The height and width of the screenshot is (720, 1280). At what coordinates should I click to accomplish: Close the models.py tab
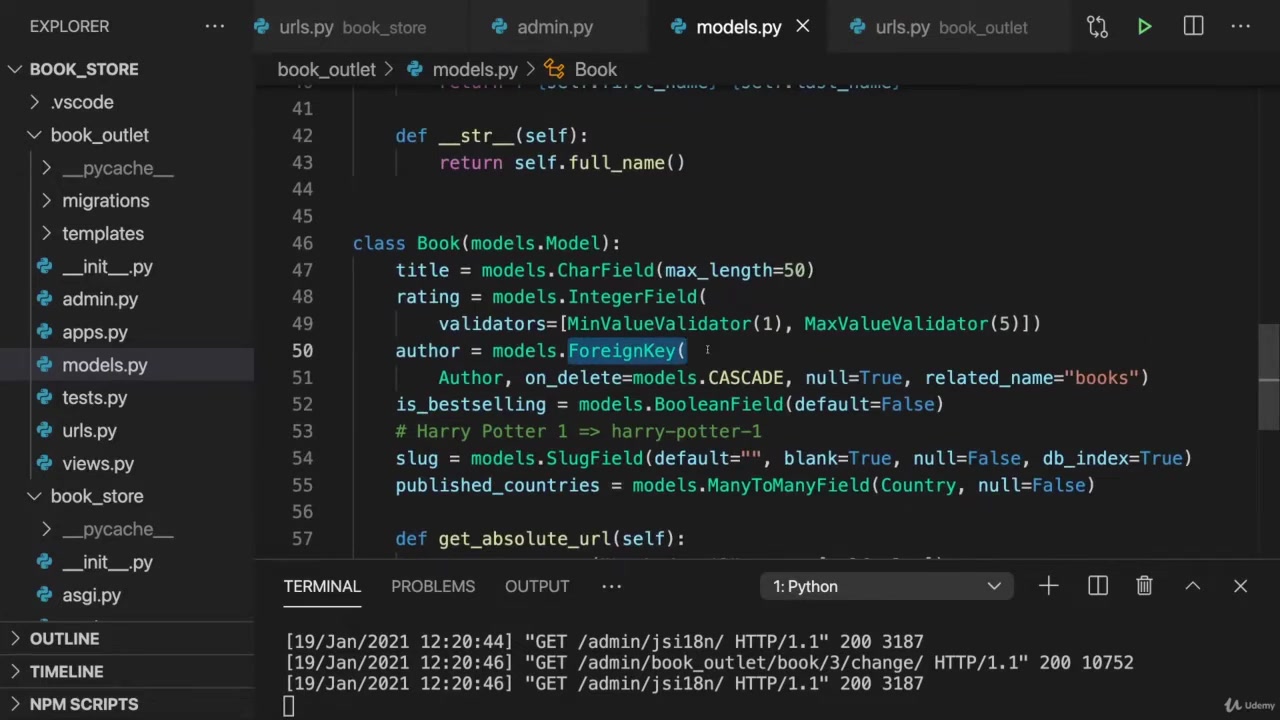coord(802,27)
